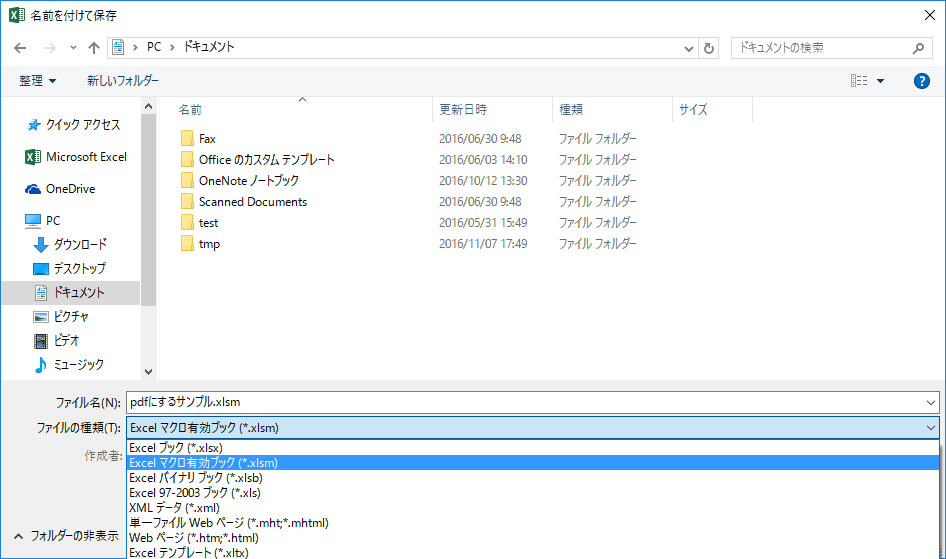Click the forward navigation arrow

point(50,48)
